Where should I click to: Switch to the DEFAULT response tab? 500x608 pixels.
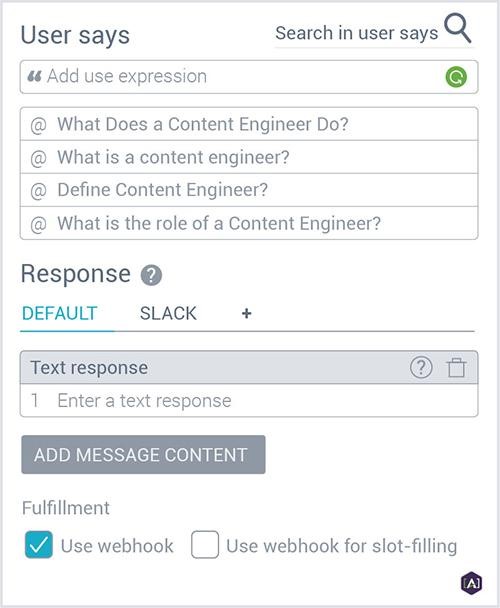click(59, 313)
